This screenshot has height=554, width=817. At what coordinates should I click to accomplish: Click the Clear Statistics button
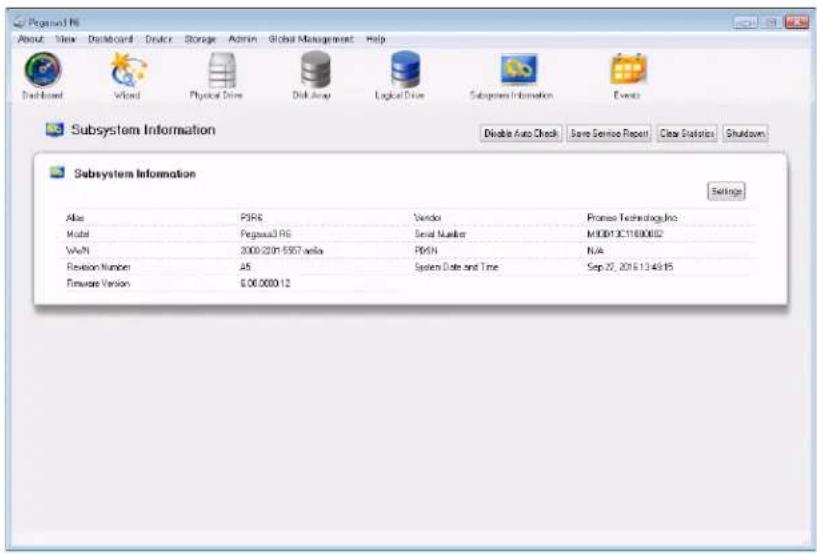(x=687, y=133)
